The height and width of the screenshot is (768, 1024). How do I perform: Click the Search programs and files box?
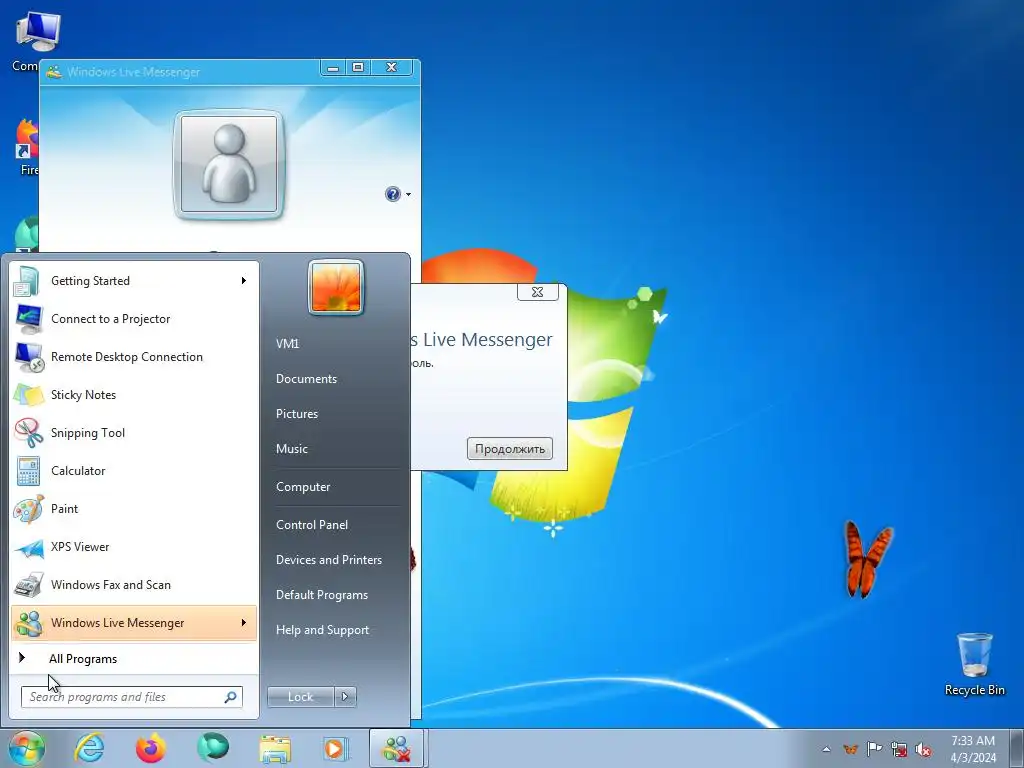(x=131, y=697)
